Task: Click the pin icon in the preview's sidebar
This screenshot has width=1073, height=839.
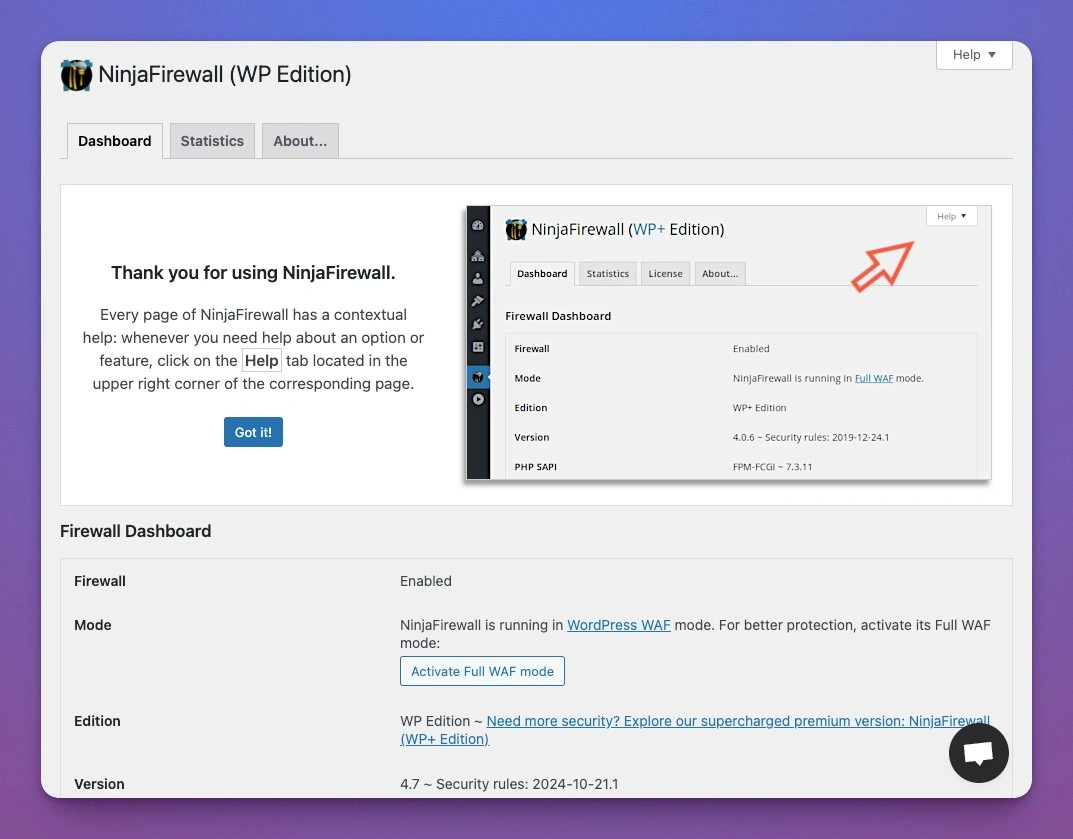Action: (478, 301)
